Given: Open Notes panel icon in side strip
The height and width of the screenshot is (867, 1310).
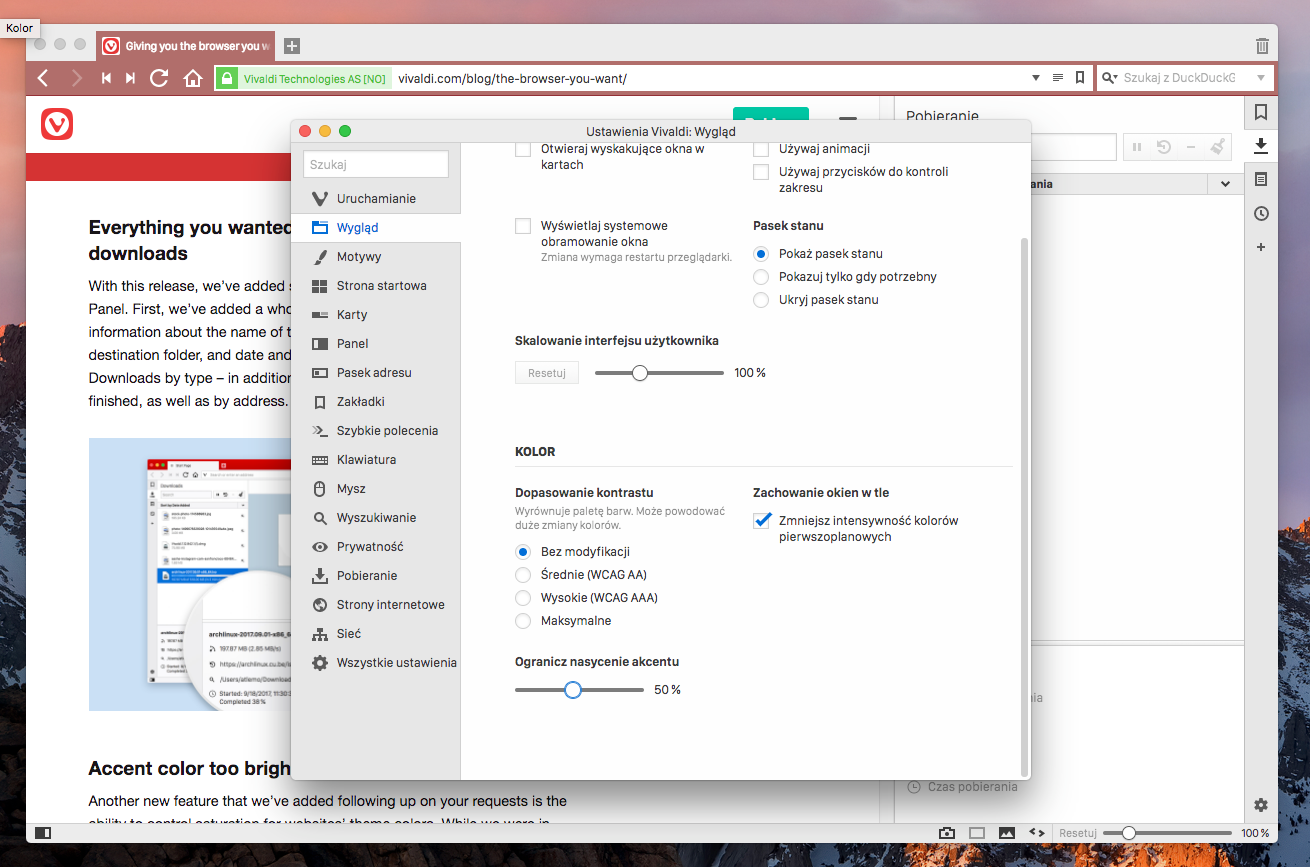Looking at the screenshot, I should point(1261,180).
